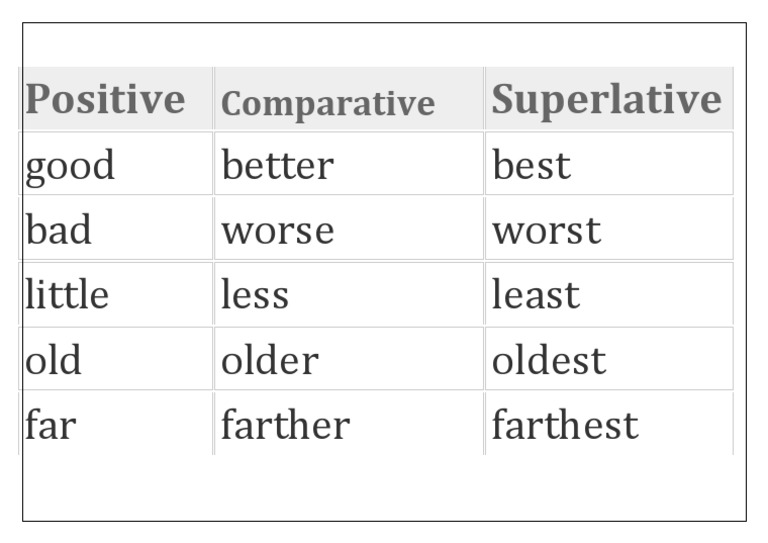Click the Superlative column header
This screenshot has height=543, width=768.
point(606,99)
